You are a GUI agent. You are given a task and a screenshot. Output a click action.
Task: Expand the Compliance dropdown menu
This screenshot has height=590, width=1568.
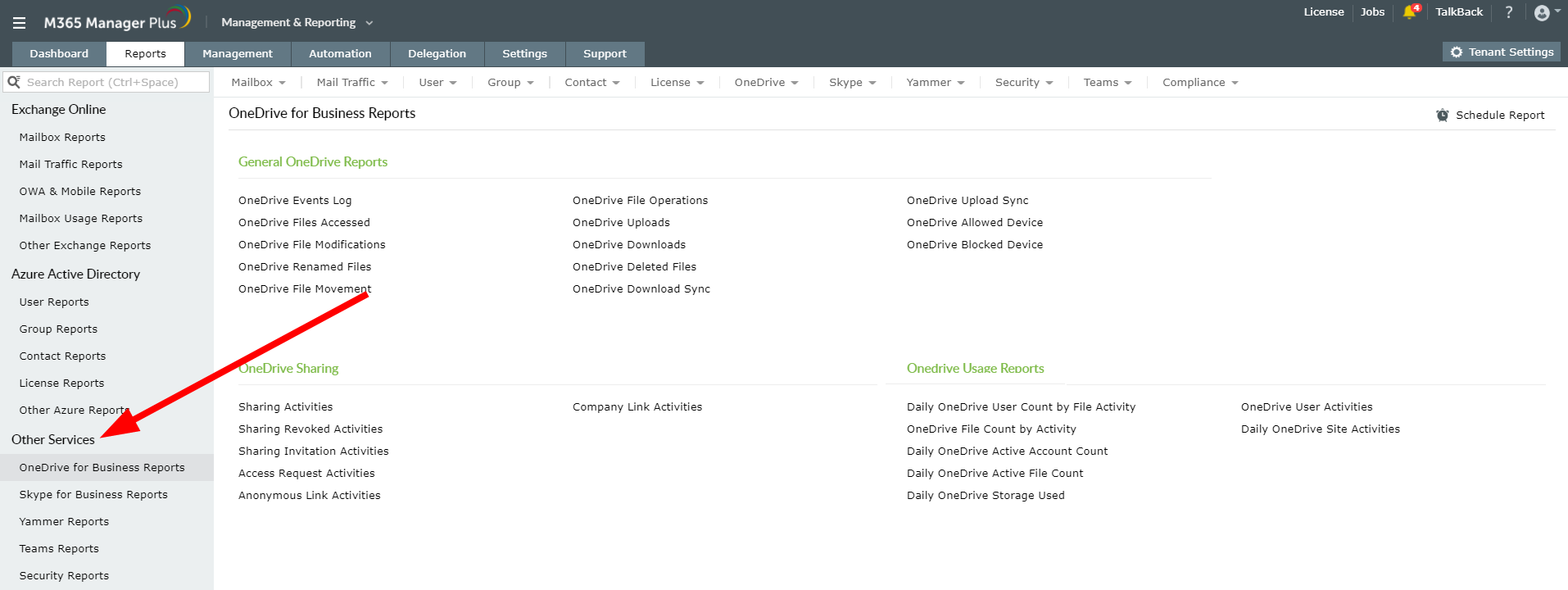click(1200, 82)
